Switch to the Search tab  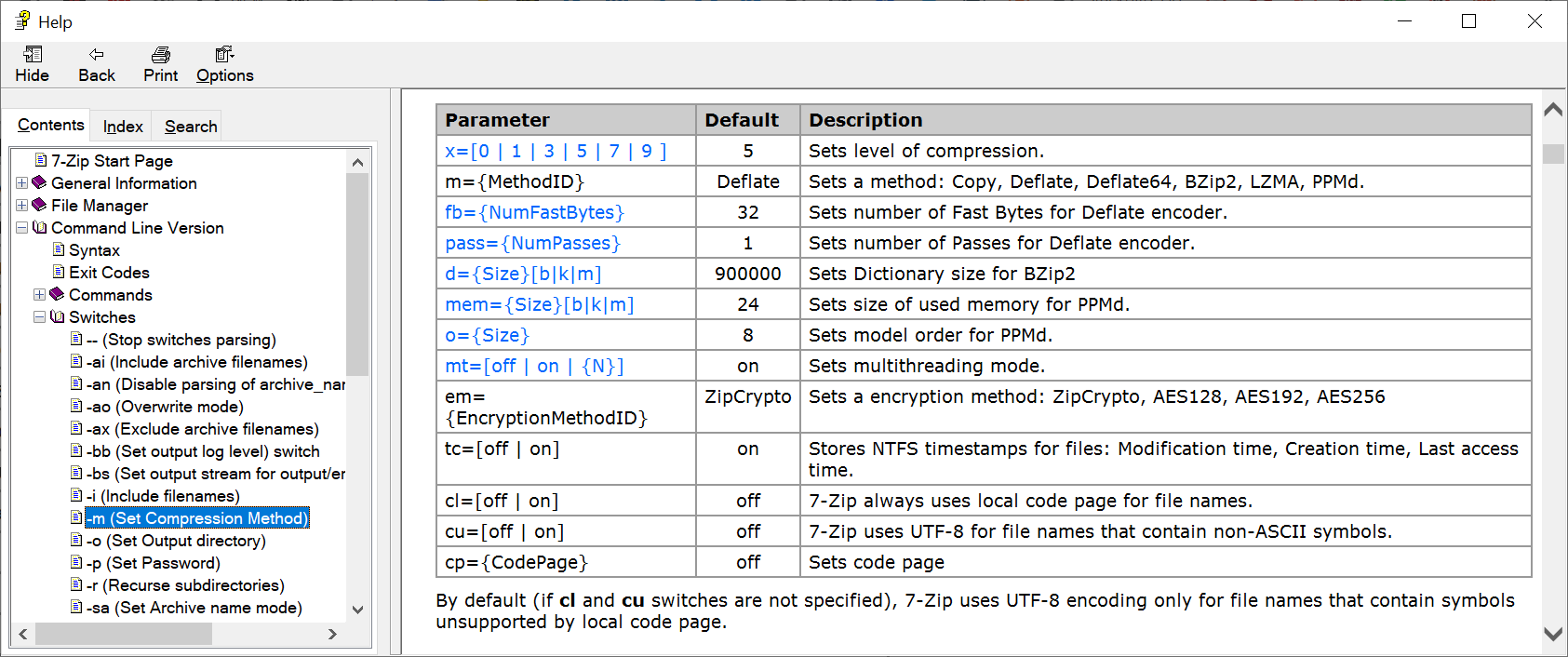191,127
